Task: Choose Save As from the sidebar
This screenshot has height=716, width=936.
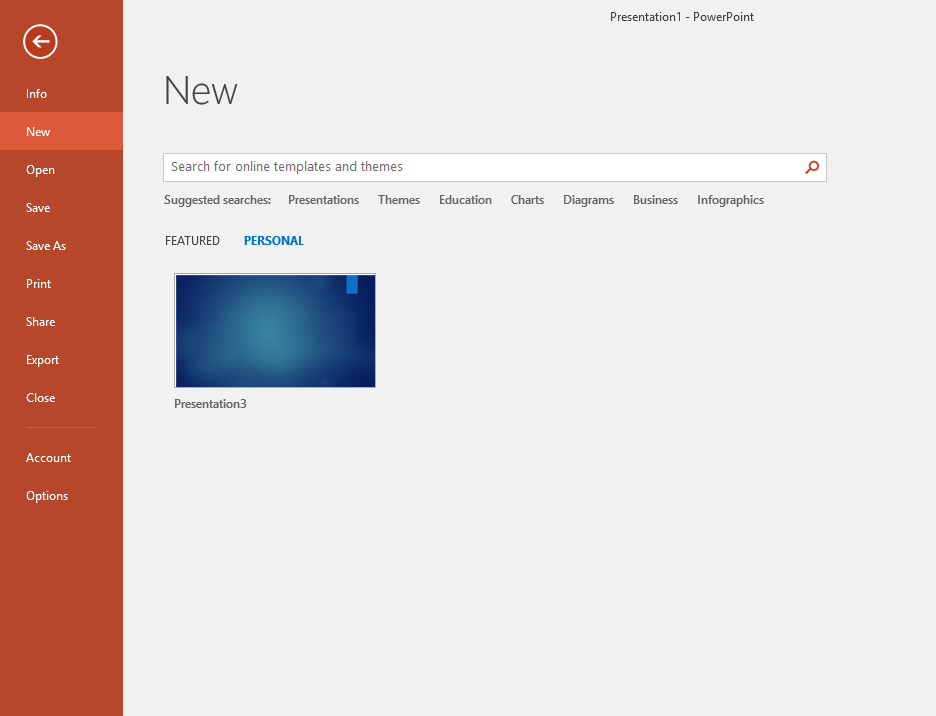Action: [x=46, y=246]
